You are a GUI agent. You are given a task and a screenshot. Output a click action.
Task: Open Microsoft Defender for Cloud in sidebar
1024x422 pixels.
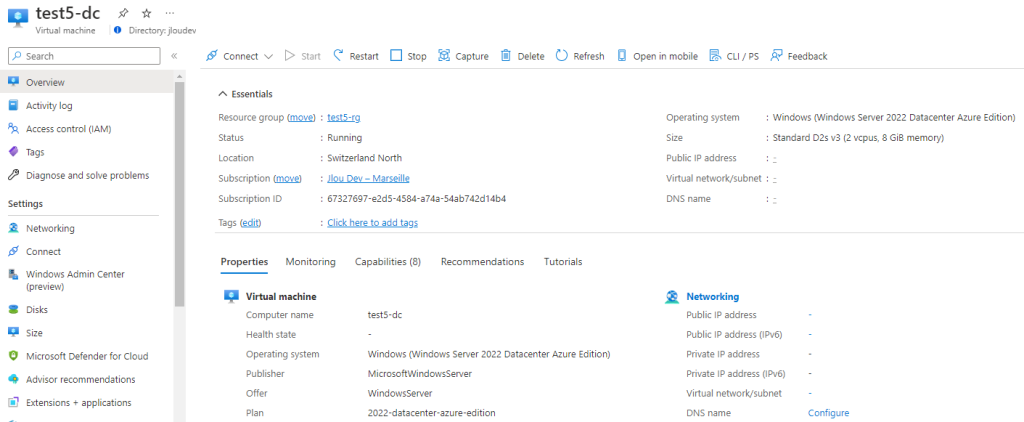tap(87, 357)
